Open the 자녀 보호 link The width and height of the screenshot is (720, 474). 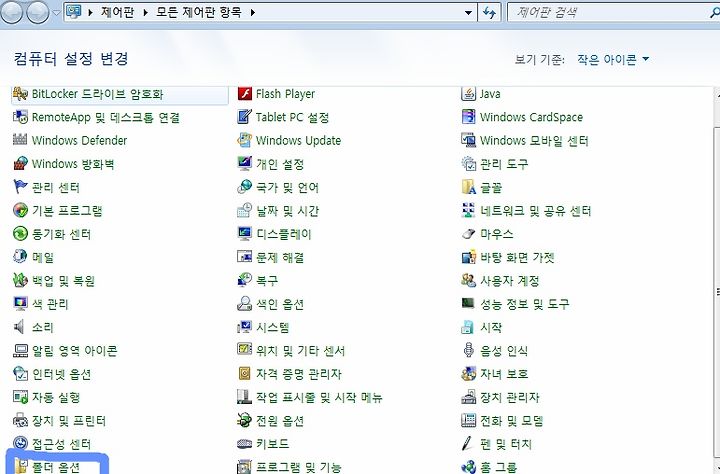tap(504, 374)
